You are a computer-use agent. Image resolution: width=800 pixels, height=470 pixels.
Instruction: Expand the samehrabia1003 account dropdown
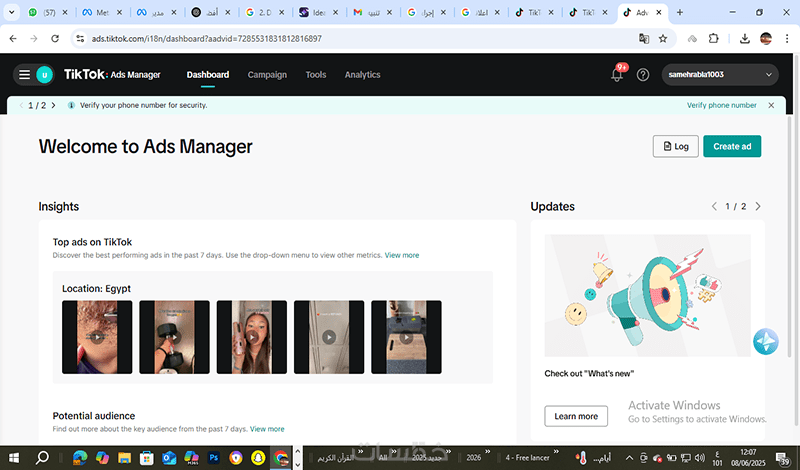720,75
